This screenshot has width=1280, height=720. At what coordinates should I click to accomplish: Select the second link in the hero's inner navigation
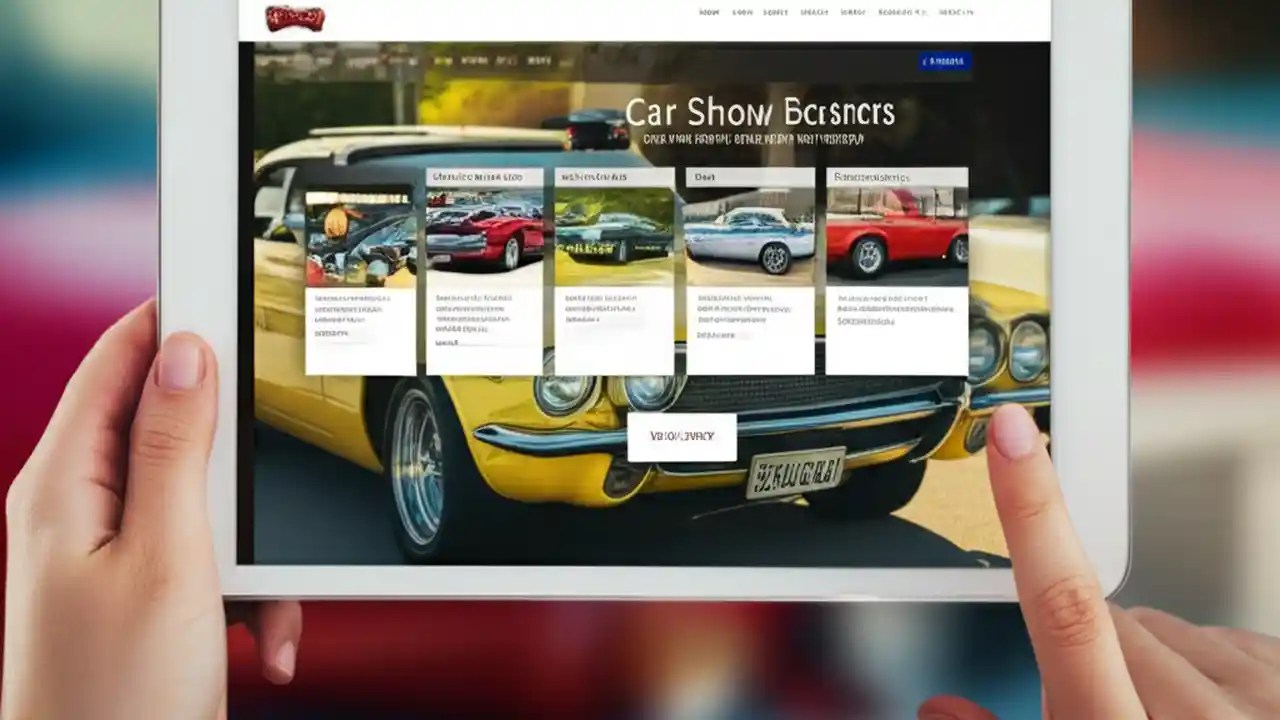pyautogui.click(x=475, y=61)
